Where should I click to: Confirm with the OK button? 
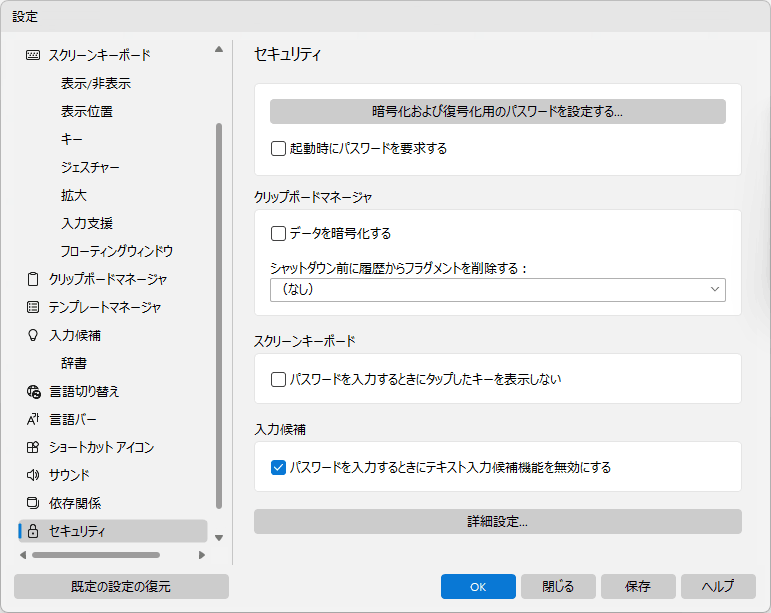[x=478, y=586]
